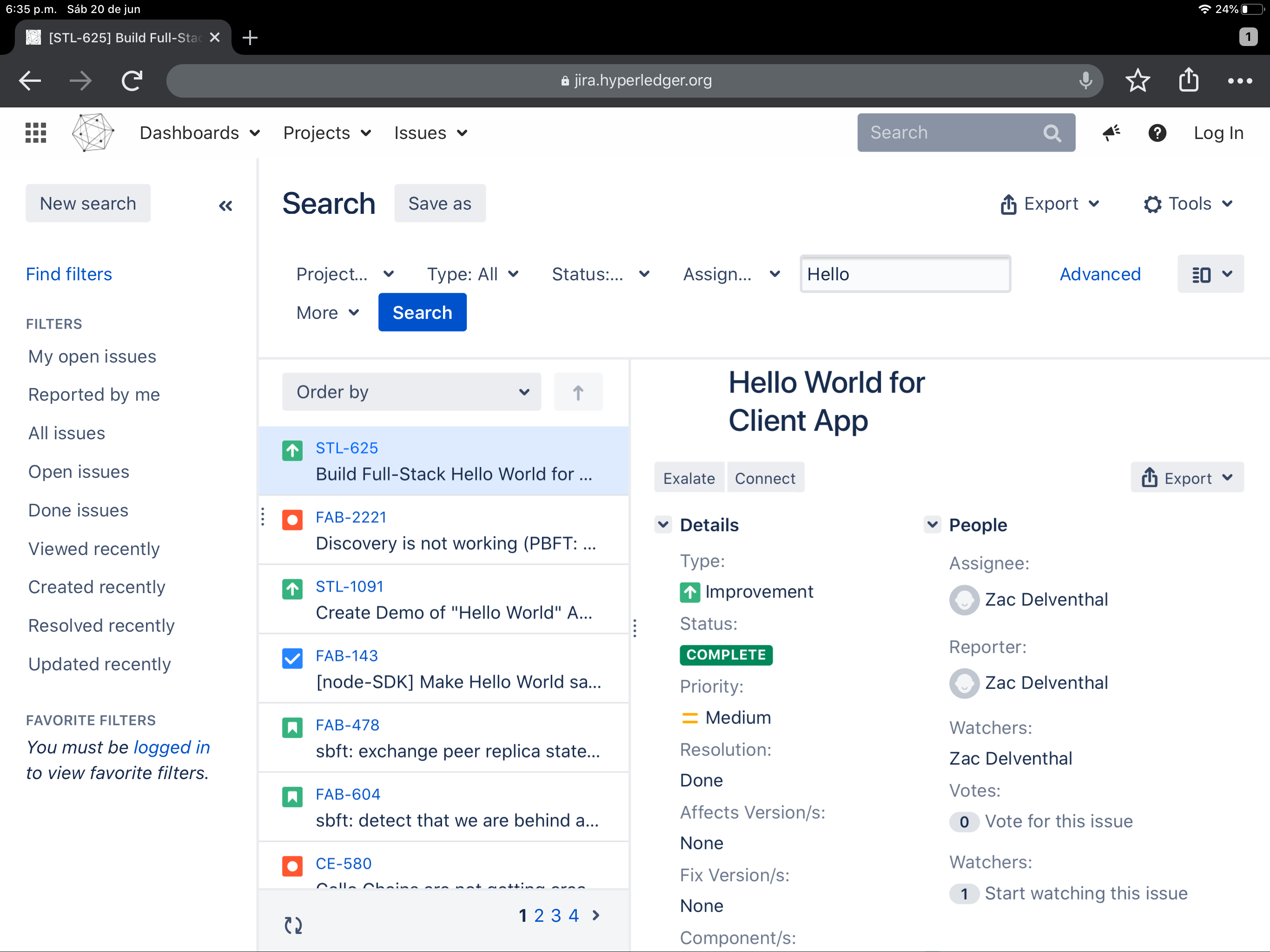Open the Issues menu
This screenshot has height=952, width=1270.
pyautogui.click(x=430, y=132)
